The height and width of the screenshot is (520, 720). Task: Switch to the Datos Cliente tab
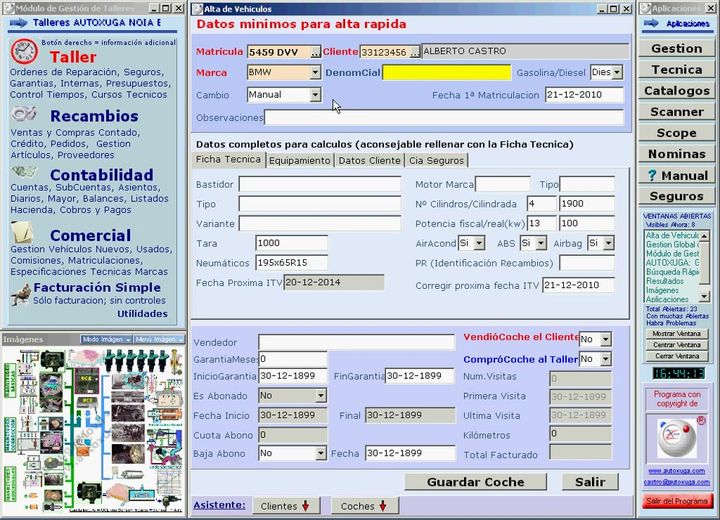pyautogui.click(x=369, y=160)
